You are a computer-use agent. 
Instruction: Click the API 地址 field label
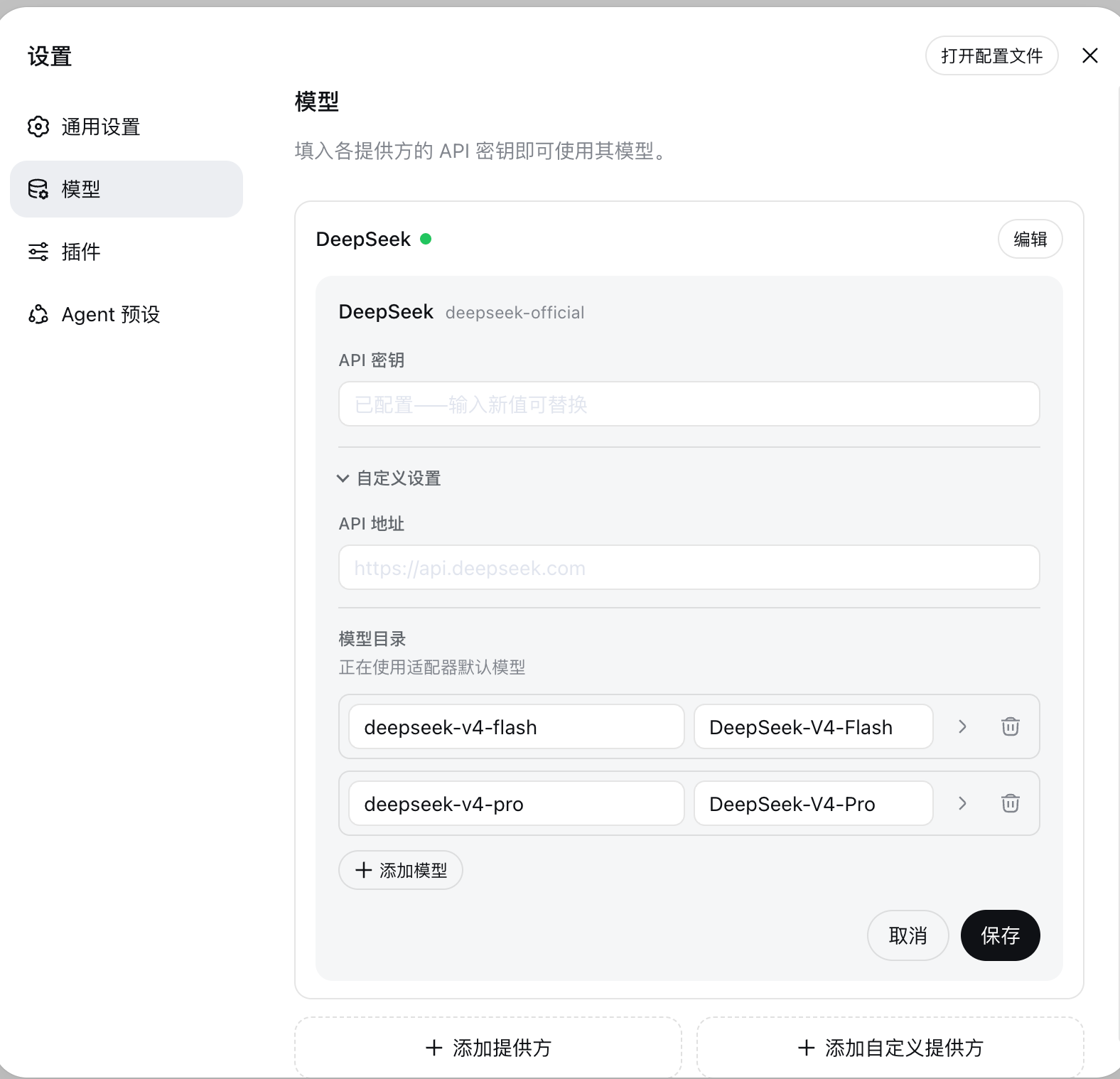[372, 524]
